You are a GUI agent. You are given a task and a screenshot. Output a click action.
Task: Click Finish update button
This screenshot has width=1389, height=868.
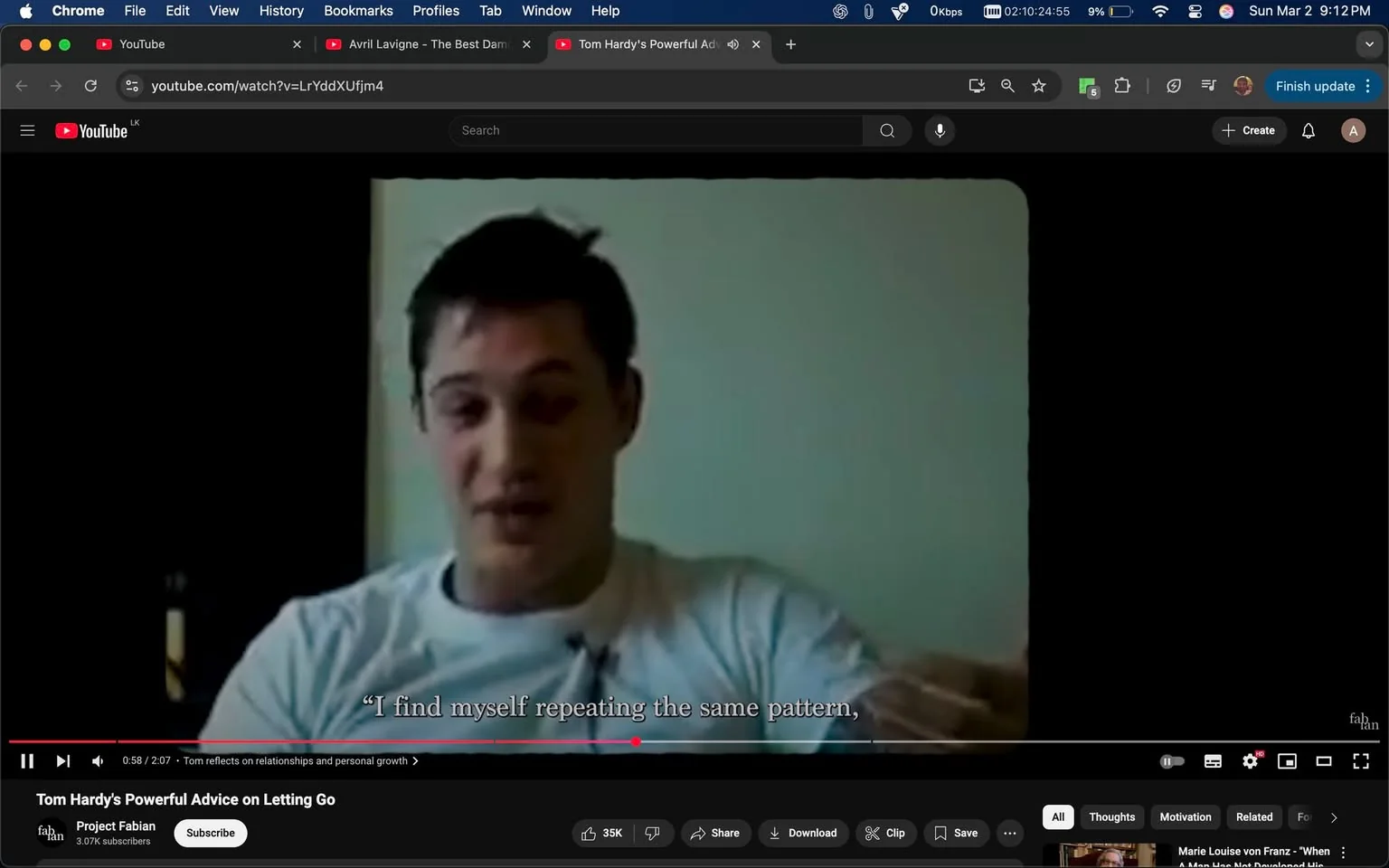point(1323,86)
